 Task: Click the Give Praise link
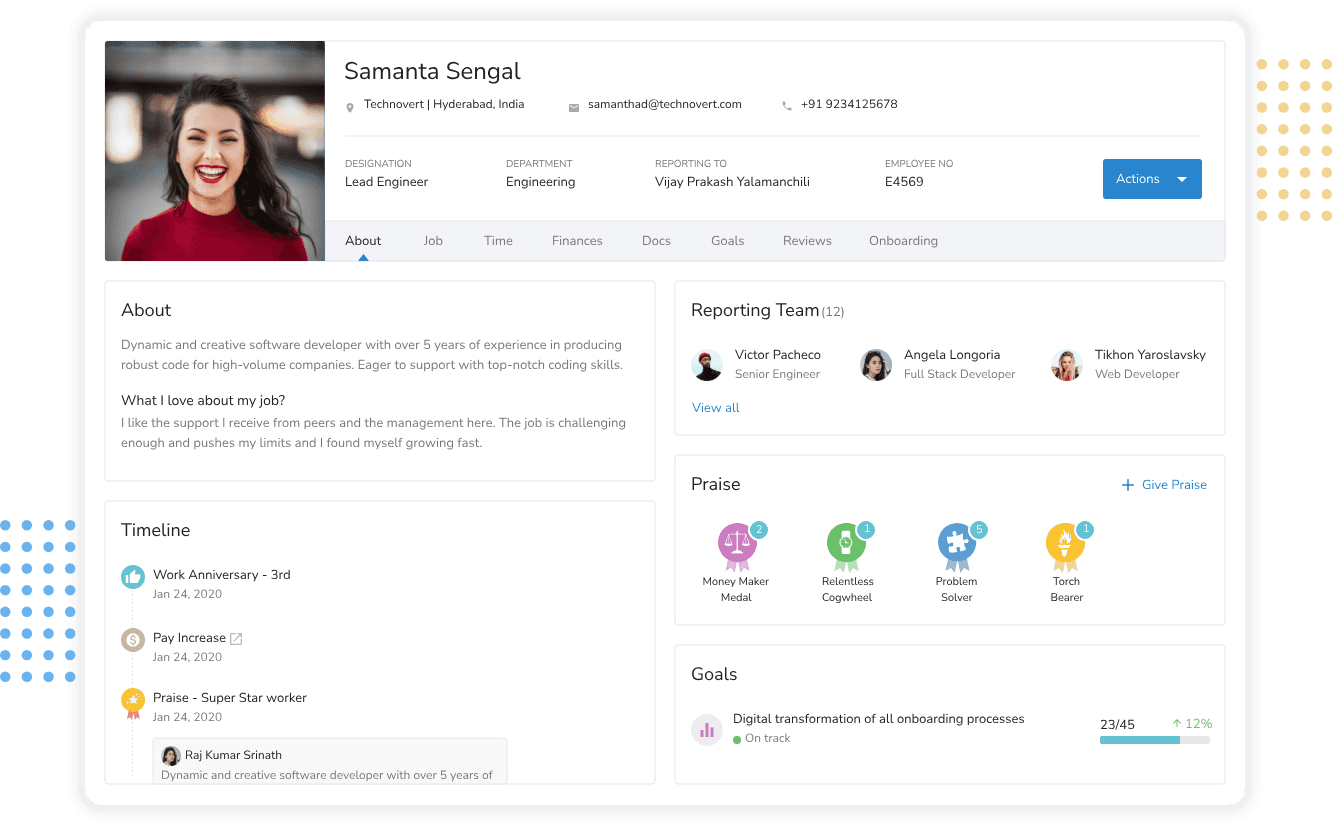1174,485
